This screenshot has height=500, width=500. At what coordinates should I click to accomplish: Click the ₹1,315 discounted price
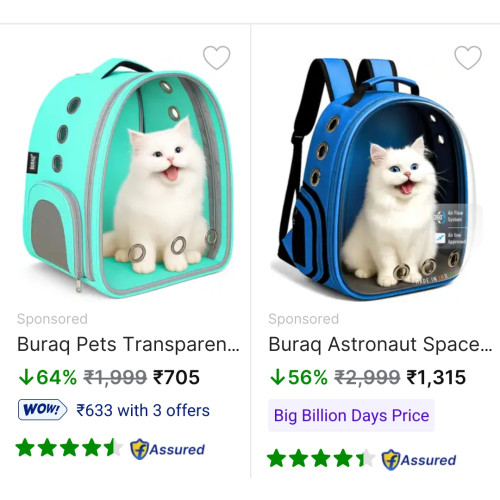pyautogui.click(x=436, y=377)
